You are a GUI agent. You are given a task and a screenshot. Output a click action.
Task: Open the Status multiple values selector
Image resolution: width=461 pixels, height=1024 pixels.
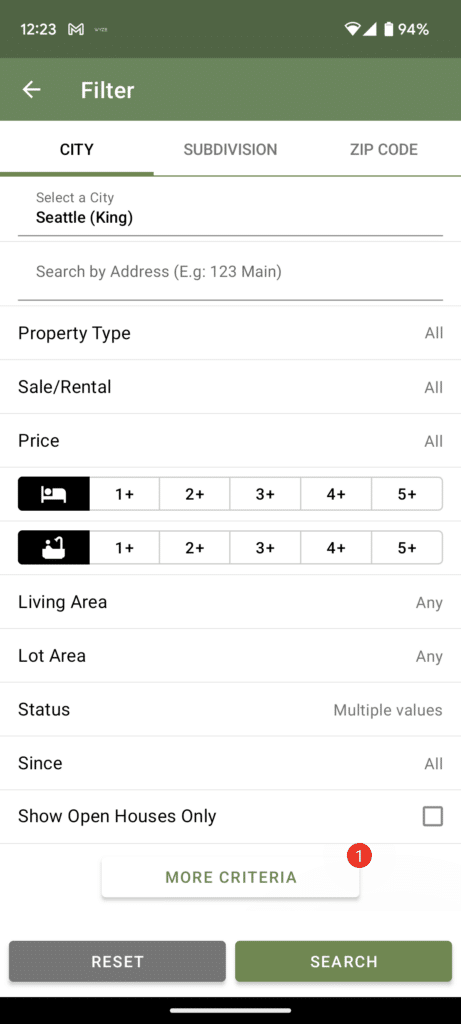pos(230,710)
